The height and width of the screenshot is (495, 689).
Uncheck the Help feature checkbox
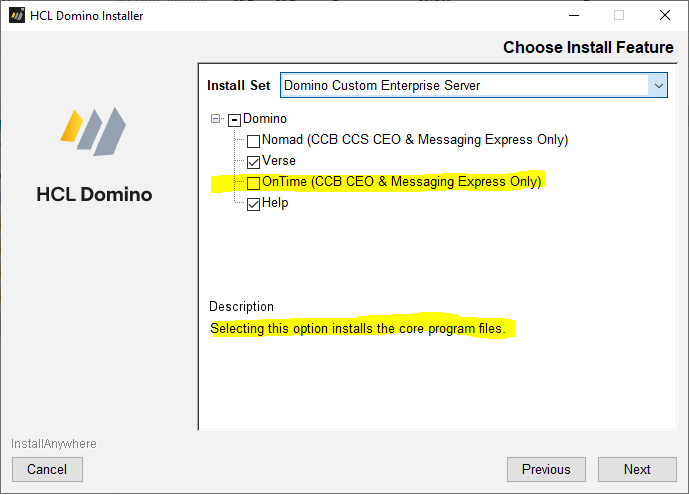click(x=253, y=204)
